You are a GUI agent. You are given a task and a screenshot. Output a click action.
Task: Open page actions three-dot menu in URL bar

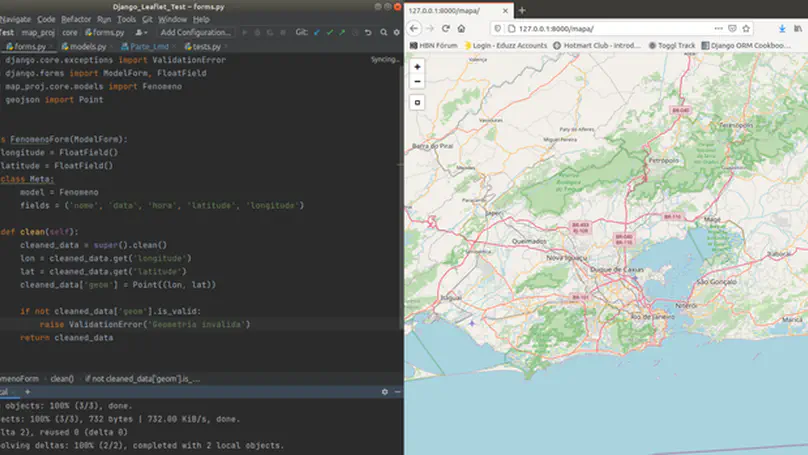[718, 28]
